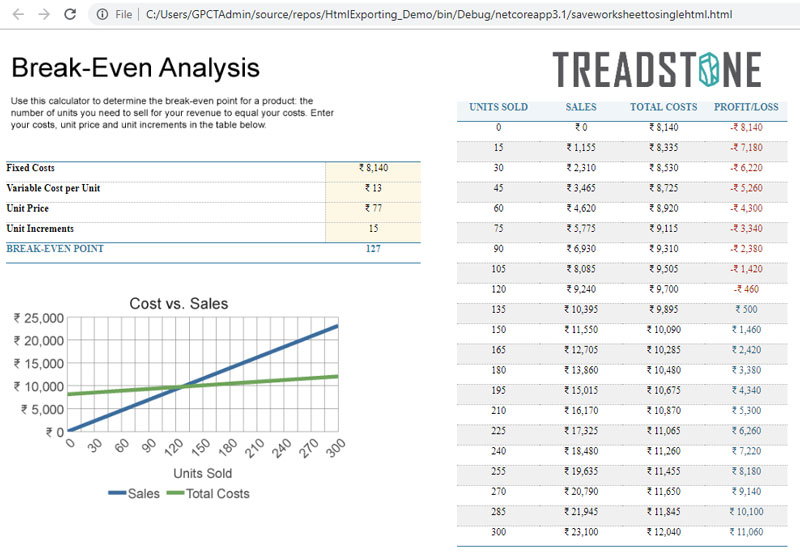Click the units sold cell 180
The width and height of the screenshot is (800, 560).
(x=498, y=370)
